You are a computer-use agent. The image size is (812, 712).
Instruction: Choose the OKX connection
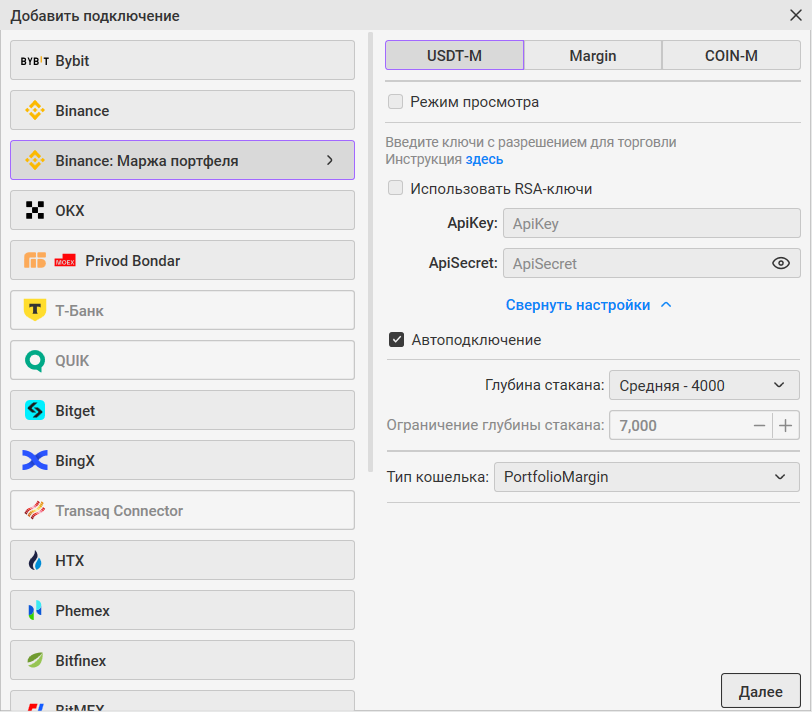[182, 210]
